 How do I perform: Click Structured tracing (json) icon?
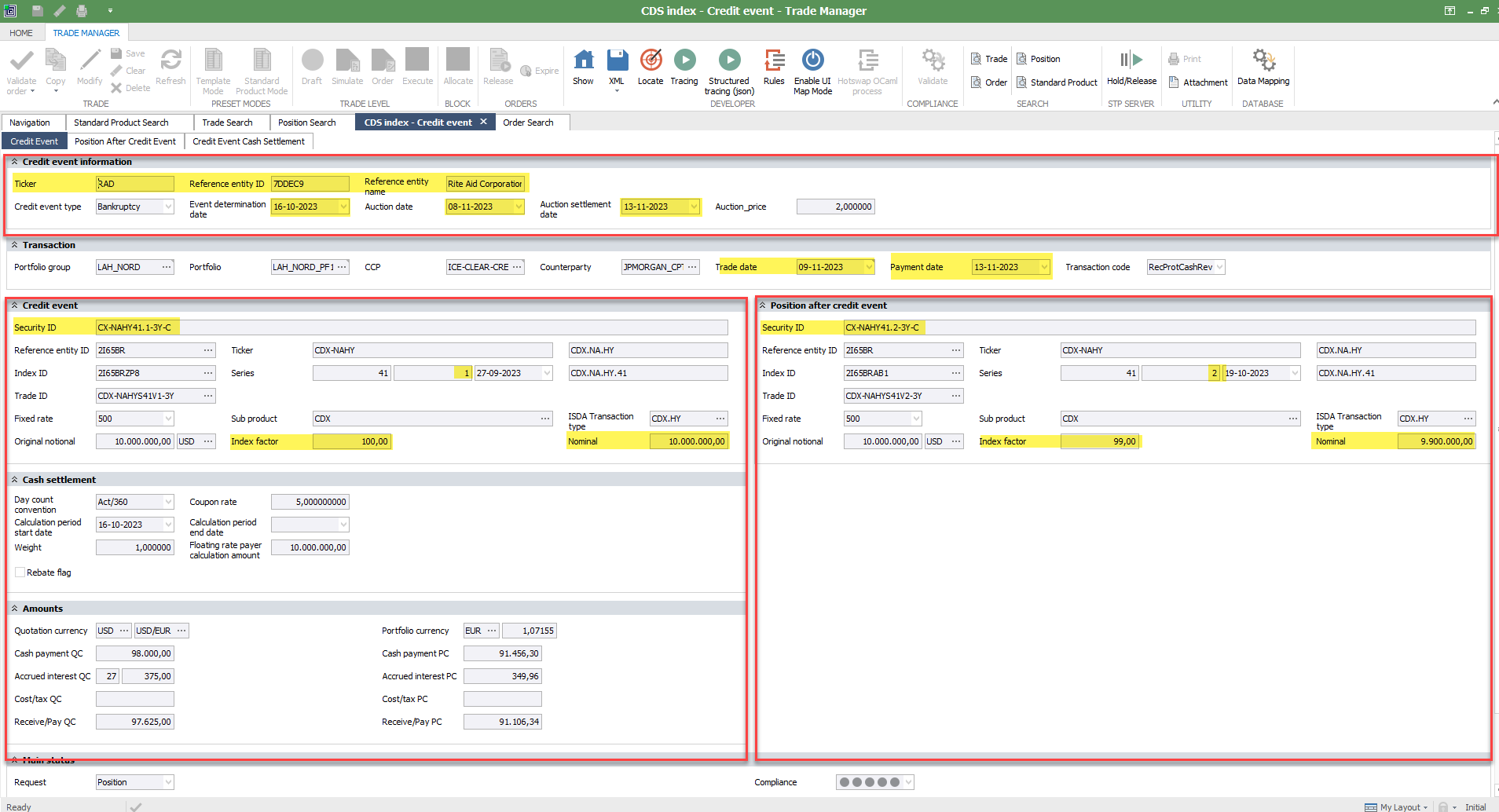[x=729, y=60]
